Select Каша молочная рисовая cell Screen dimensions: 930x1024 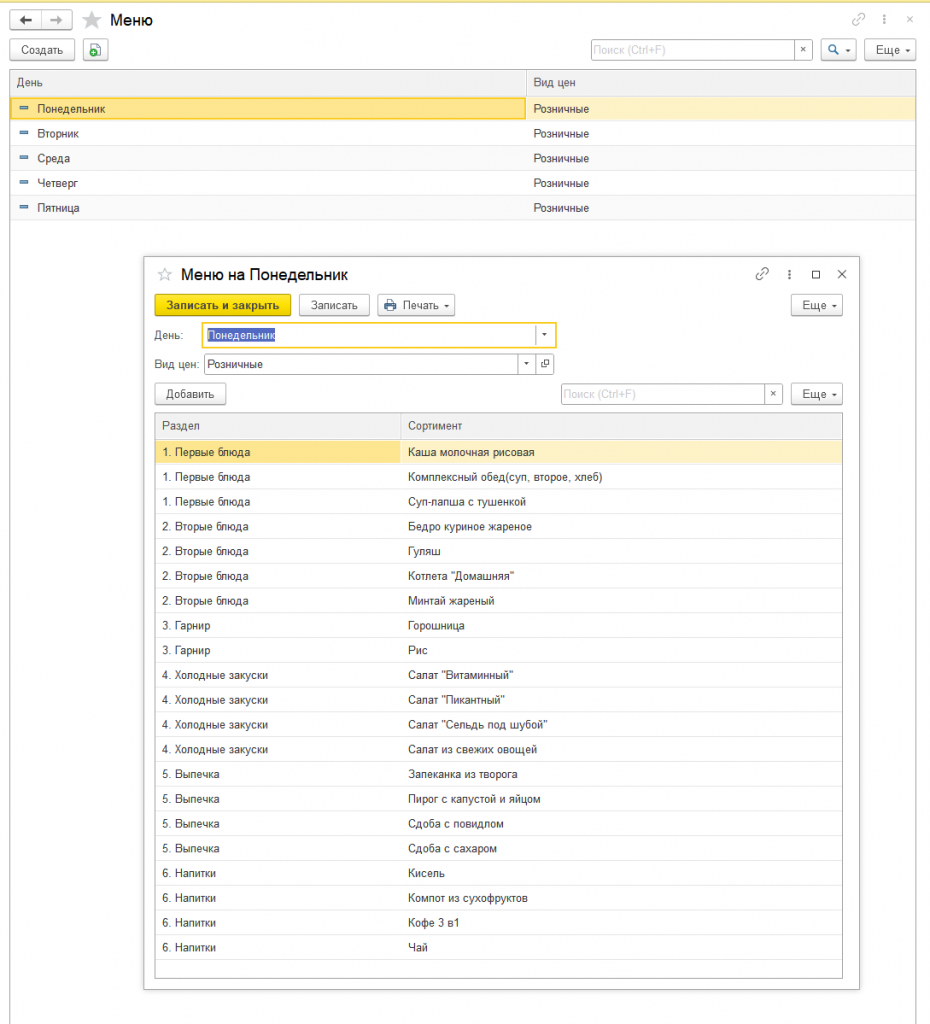[621, 452]
